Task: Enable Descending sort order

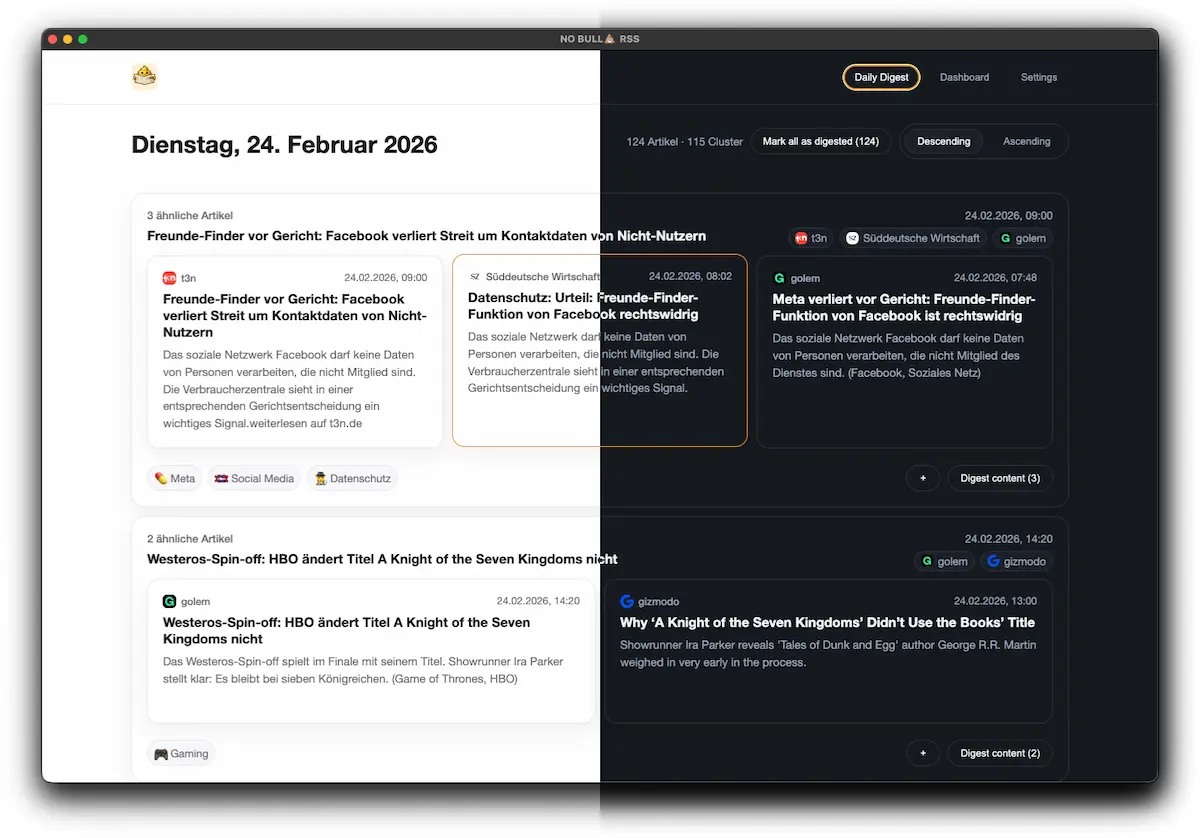Action: pyautogui.click(x=943, y=141)
